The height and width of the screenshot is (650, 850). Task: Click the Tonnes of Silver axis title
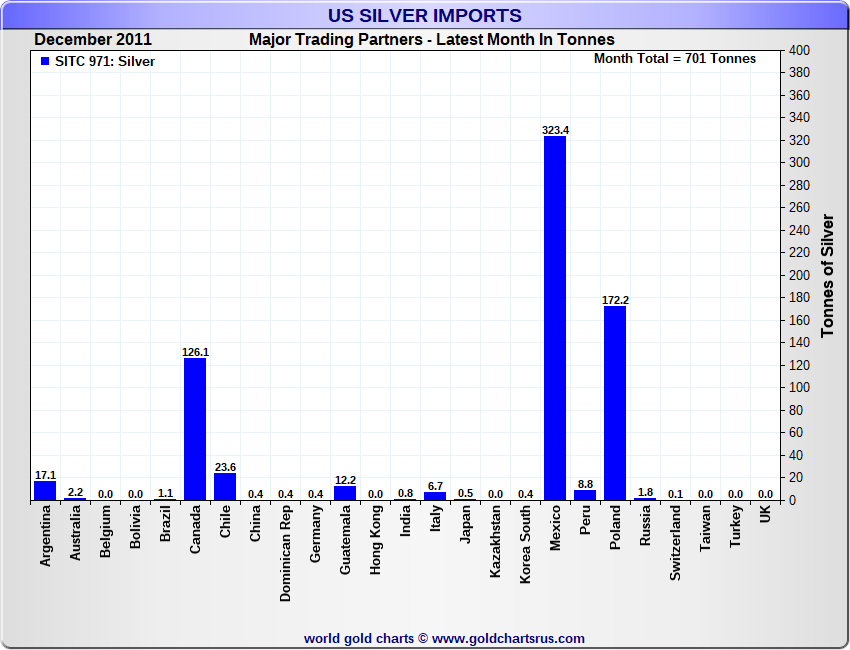pyautogui.click(x=827, y=275)
